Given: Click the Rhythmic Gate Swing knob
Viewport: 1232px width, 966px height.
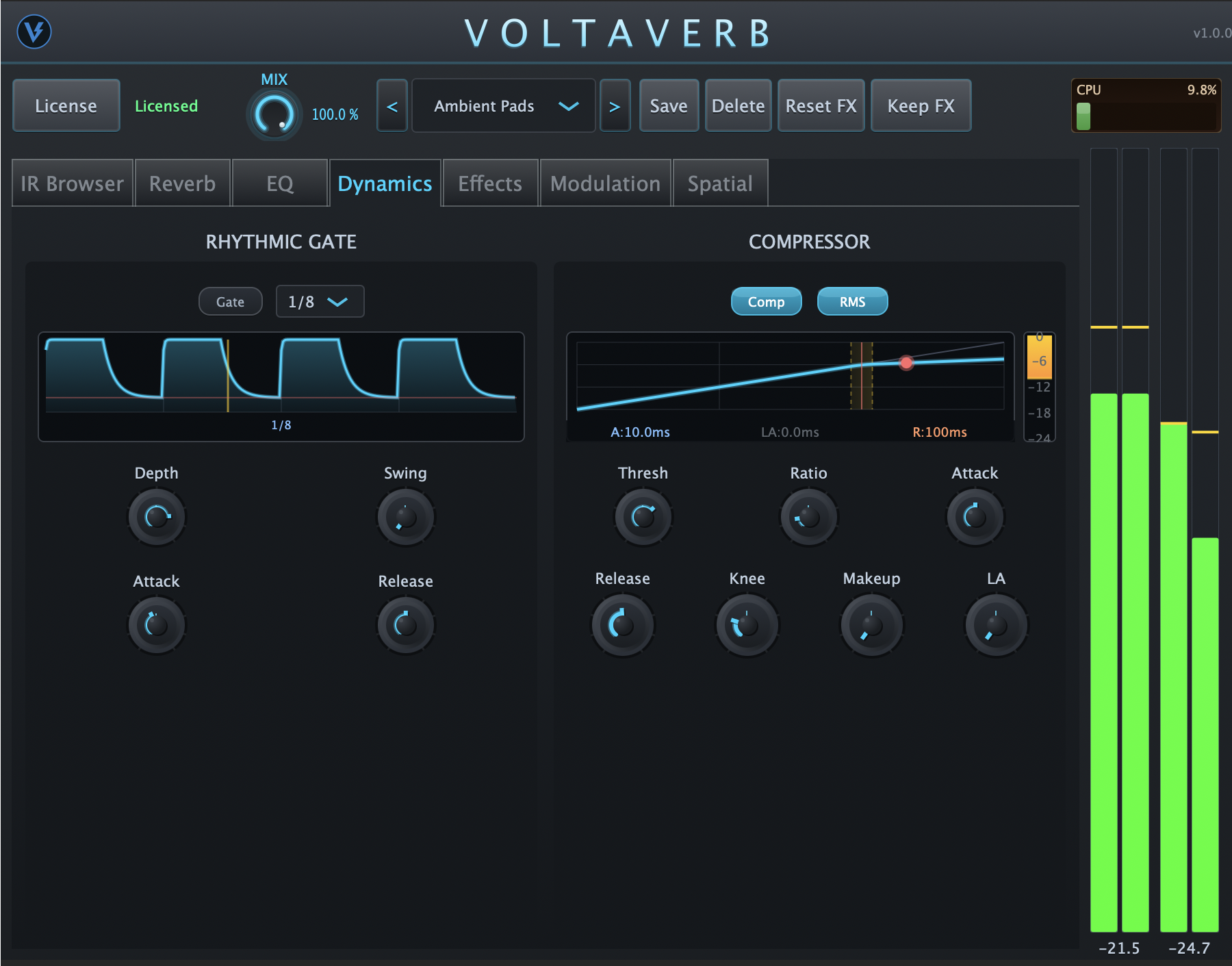Looking at the screenshot, I should click(x=406, y=517).
